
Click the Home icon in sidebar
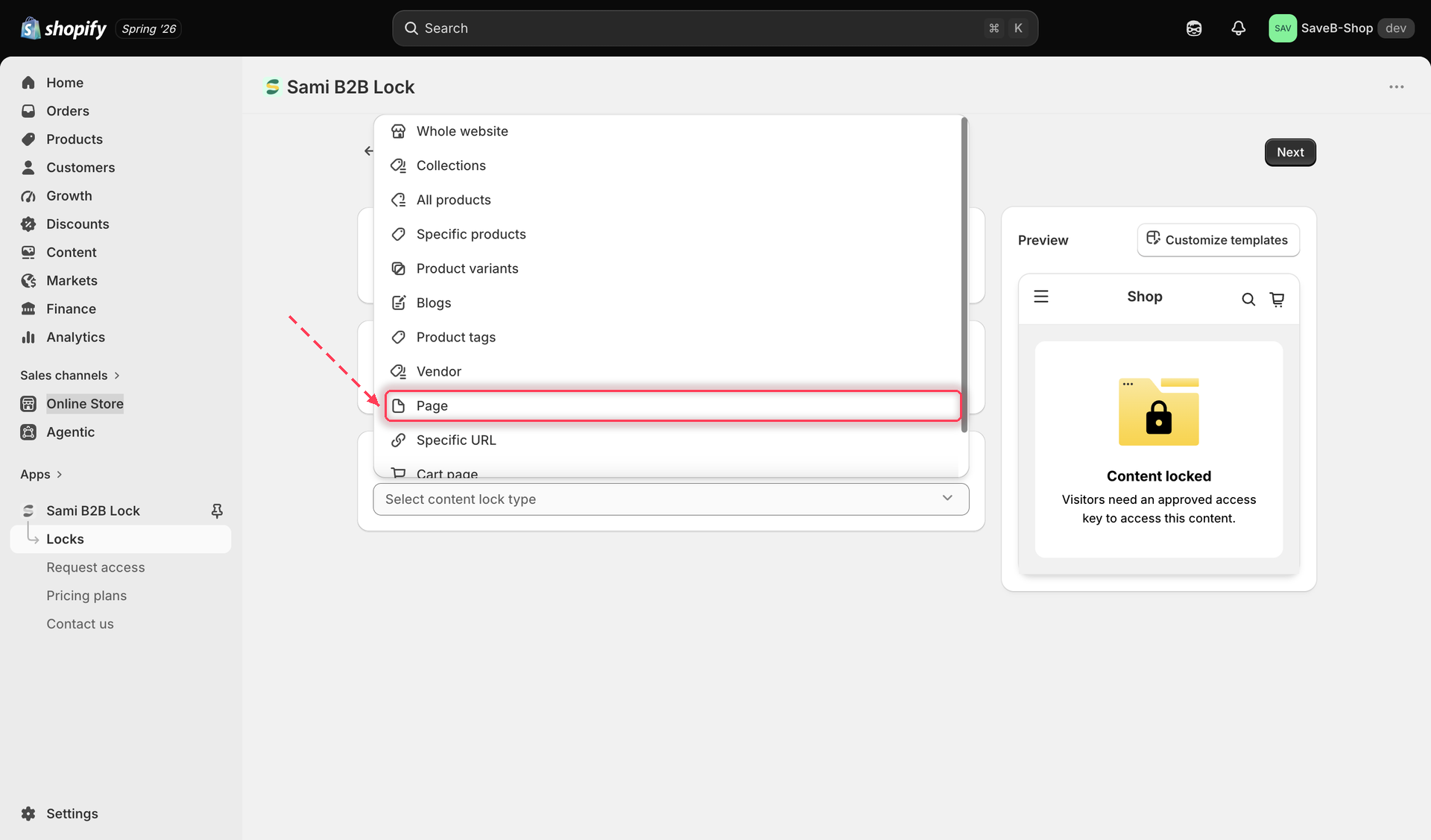[x=28, y=83]
